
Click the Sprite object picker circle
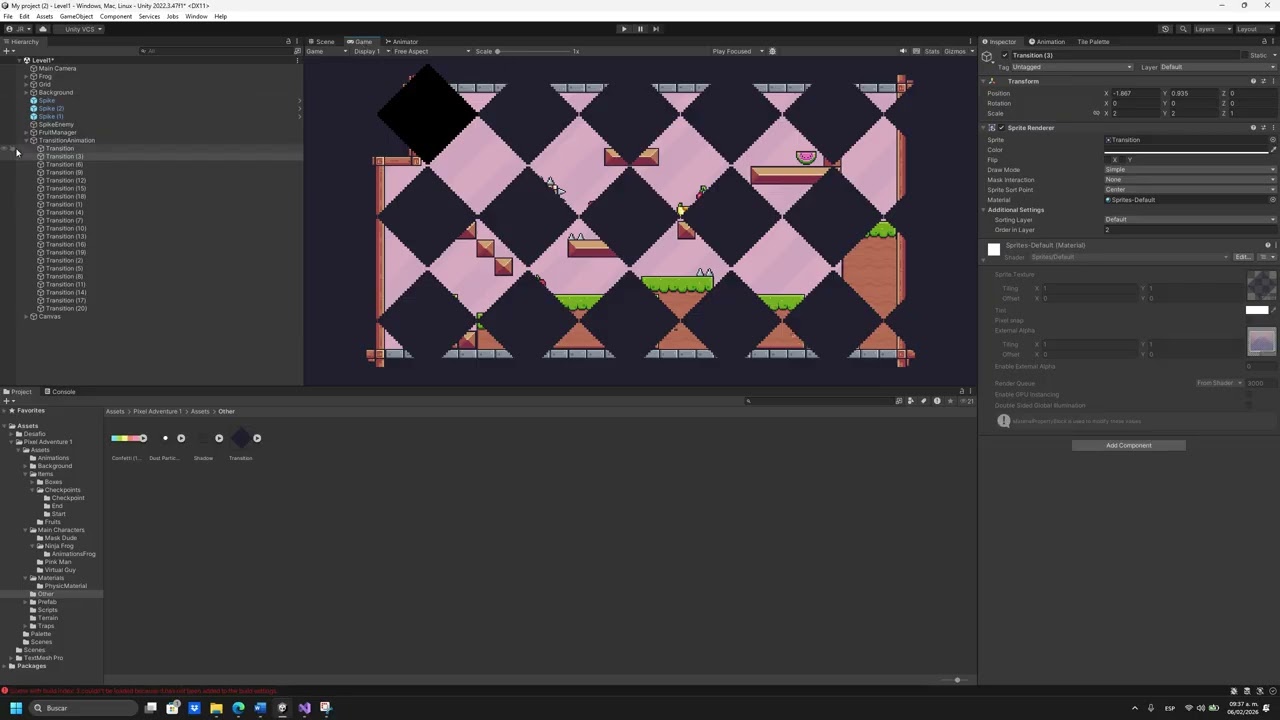click(x=1272, y=140)
